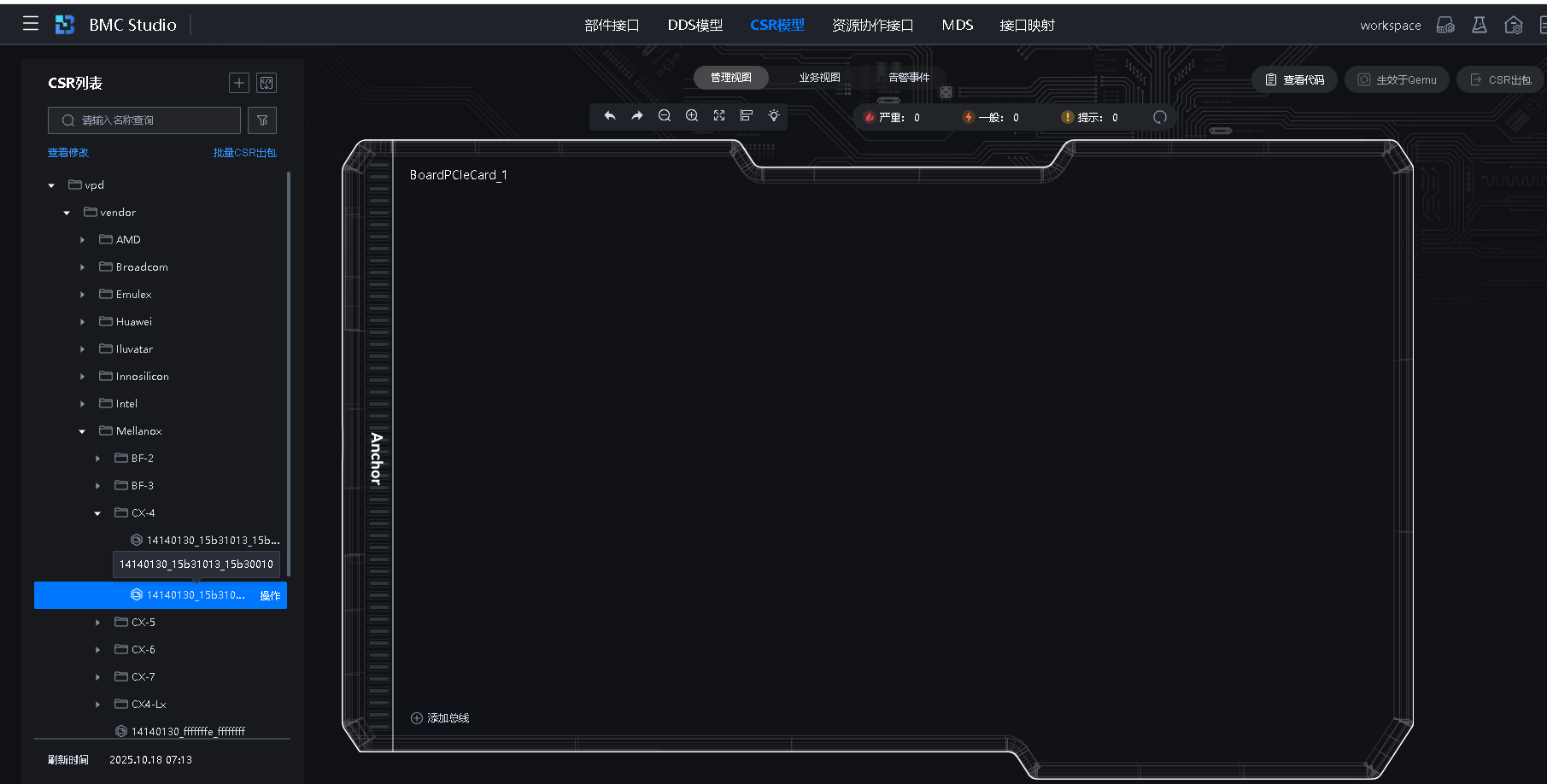The height and width of the screenshot is (784, 1547).
Task: Click the 查看代码 button
Action: (1294, 80)
